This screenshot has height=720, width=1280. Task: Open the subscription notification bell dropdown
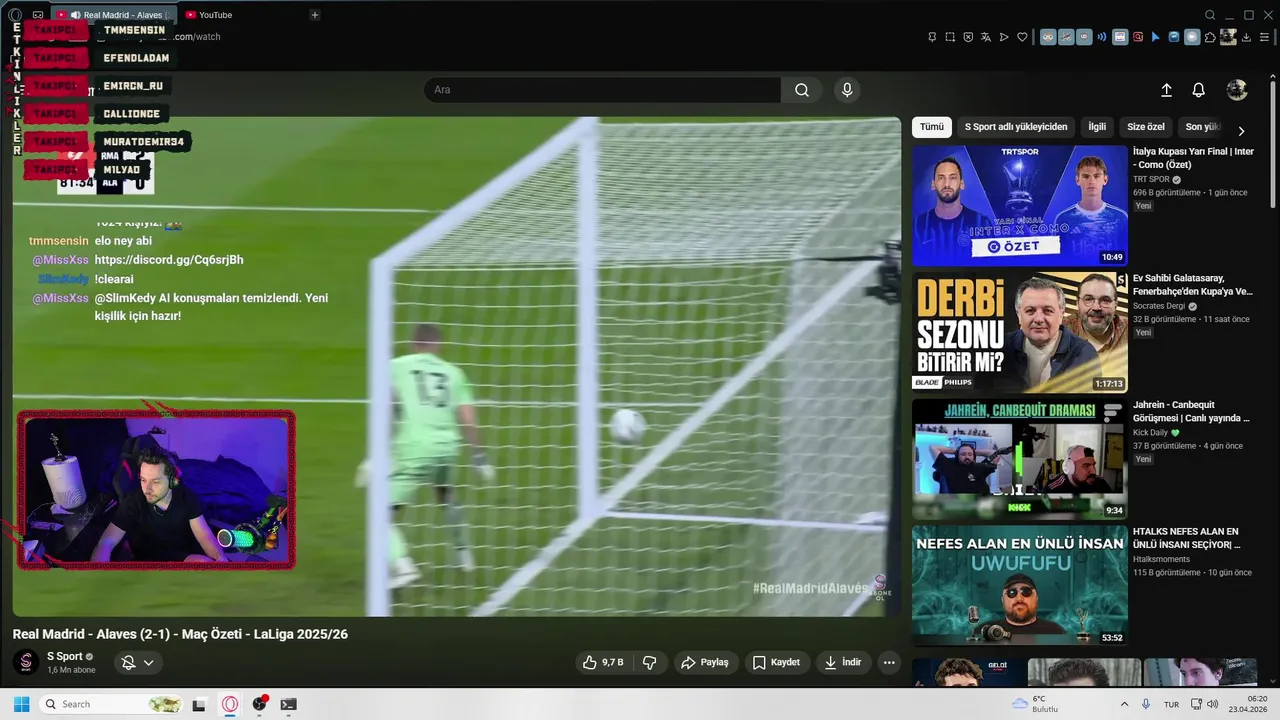click(x=138, y=662)
